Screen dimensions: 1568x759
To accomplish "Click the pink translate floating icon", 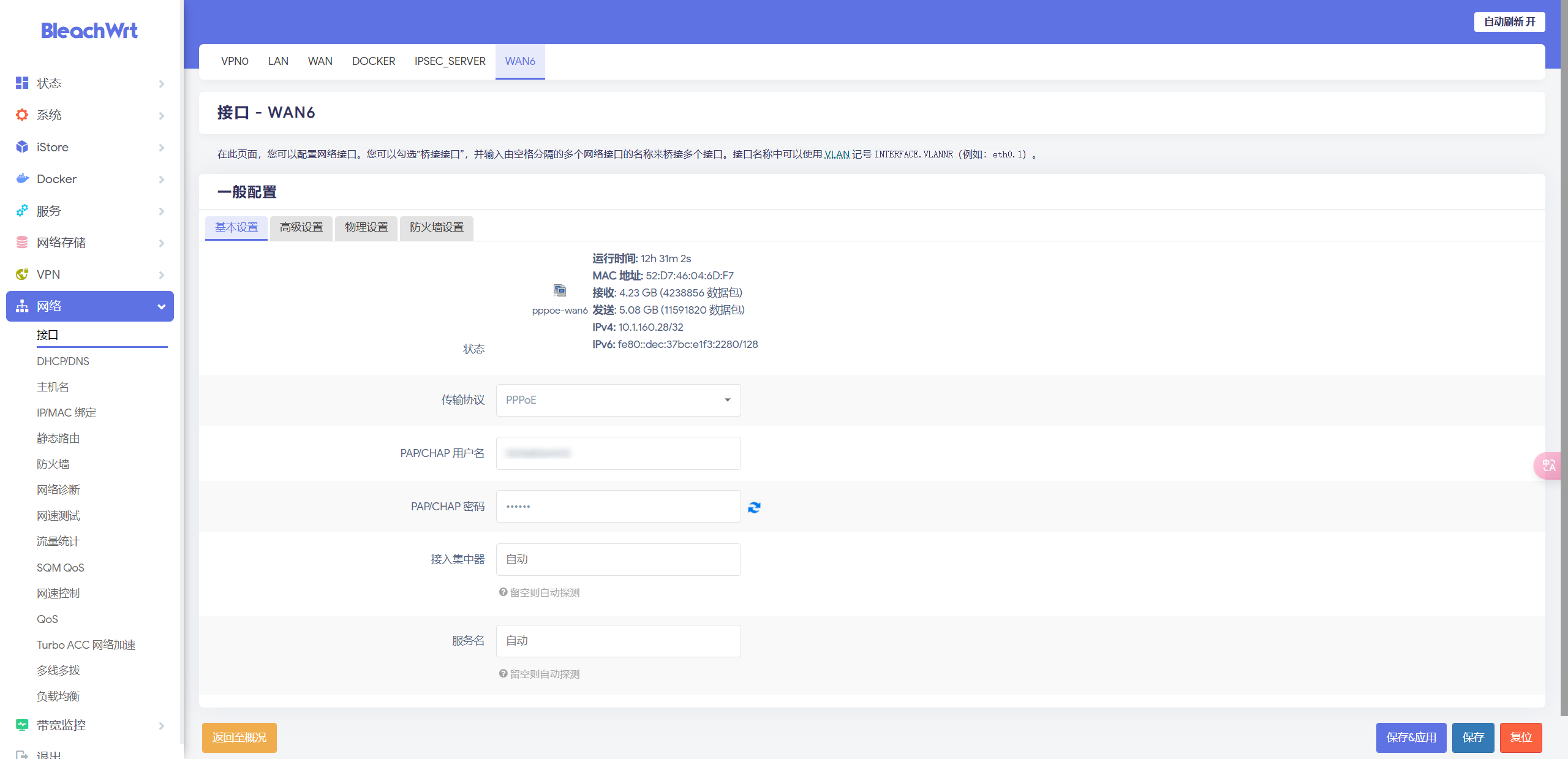I will 1548,466.
